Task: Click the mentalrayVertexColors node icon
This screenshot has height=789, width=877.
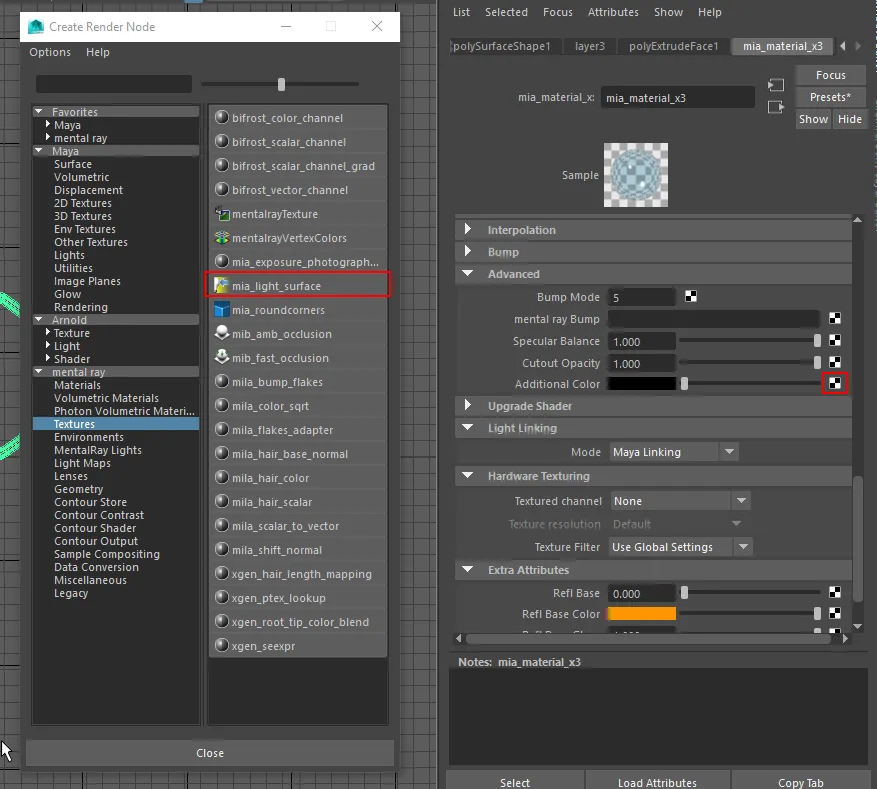Action: tap(222, 238)
